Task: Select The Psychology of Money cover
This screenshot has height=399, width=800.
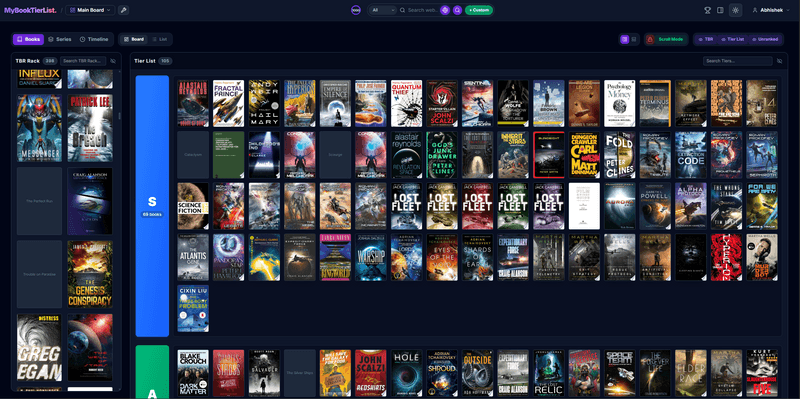Action: [x=620, y=103]
